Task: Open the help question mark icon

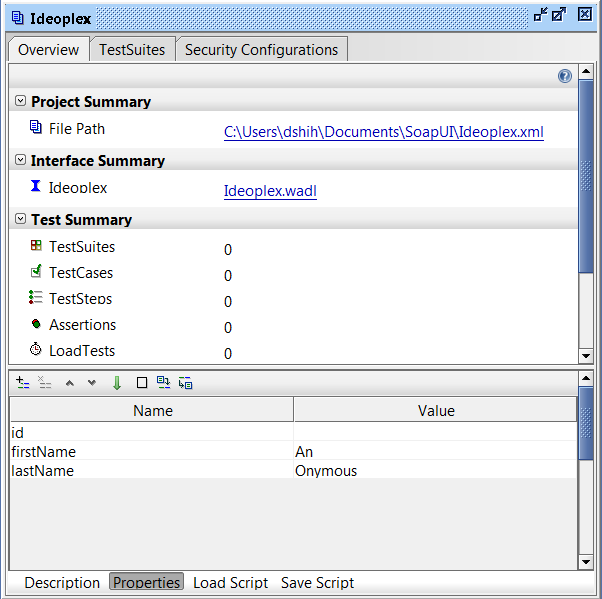Action: click(565, 76)
